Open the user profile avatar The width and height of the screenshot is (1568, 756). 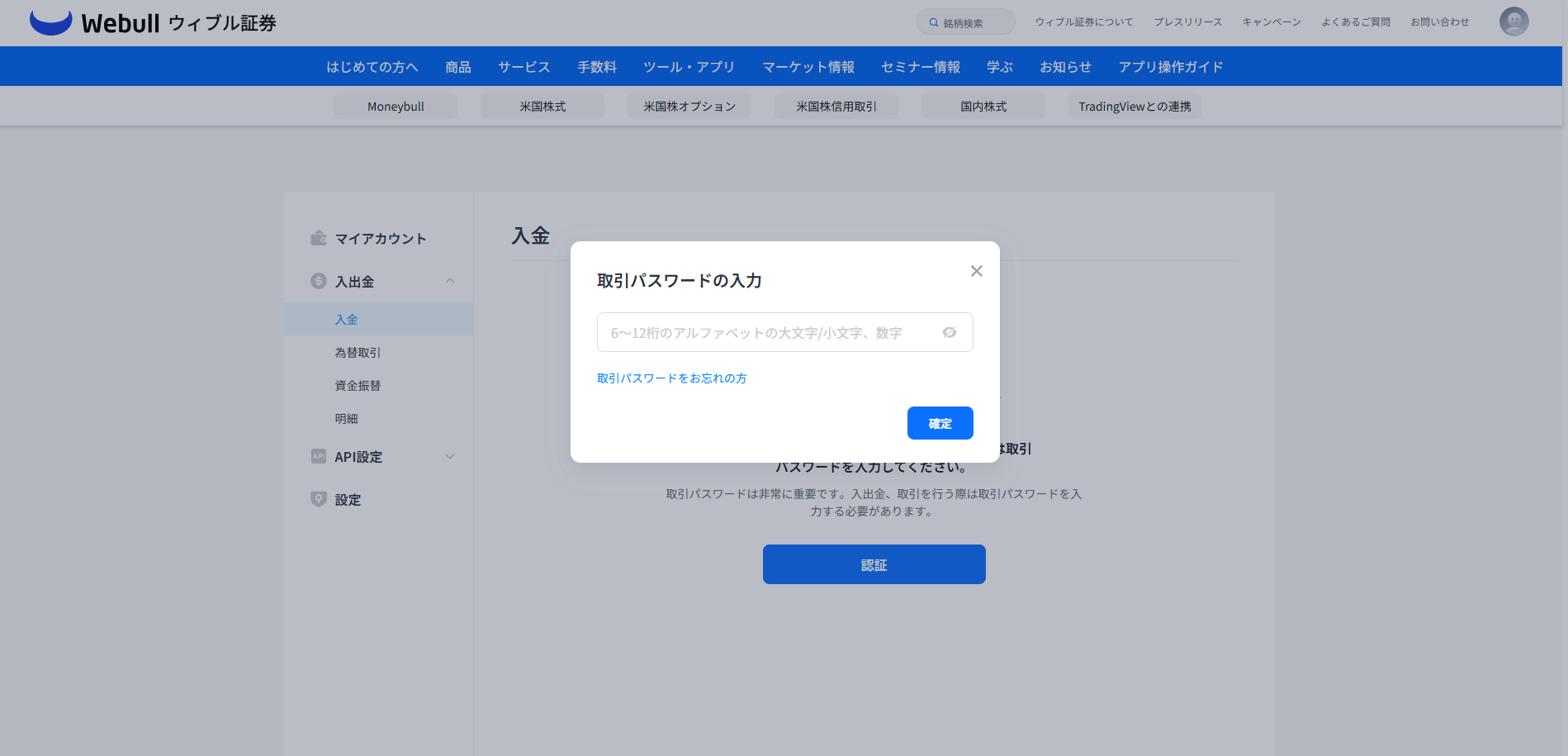click(1514, 21)
